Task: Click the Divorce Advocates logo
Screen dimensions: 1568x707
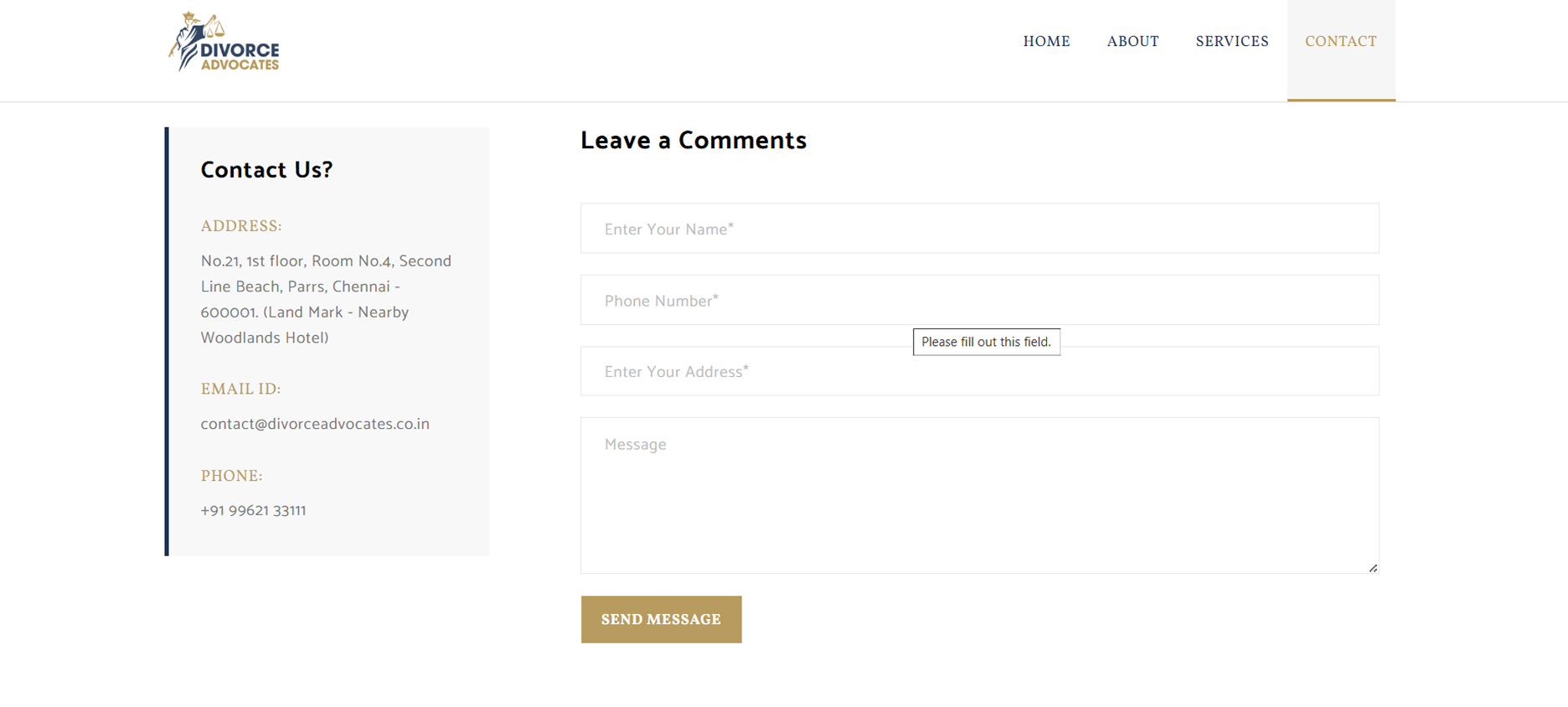Action: [224, 42]
